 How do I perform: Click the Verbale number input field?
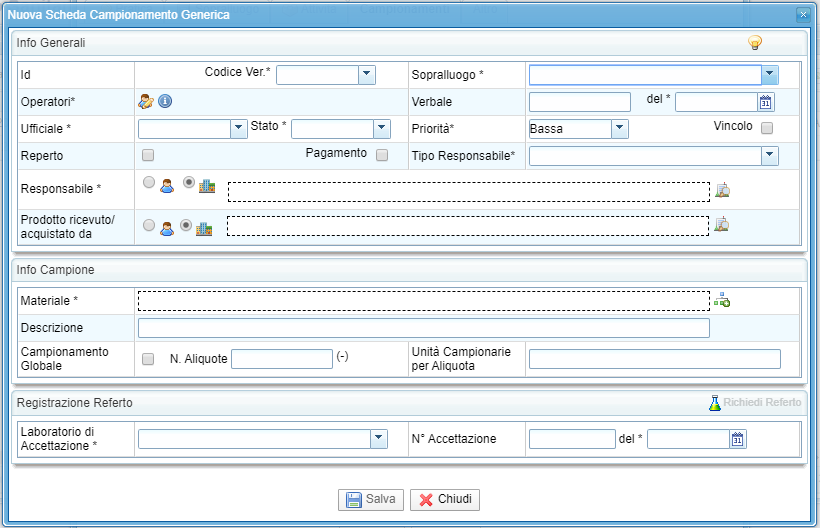[580, 102]
